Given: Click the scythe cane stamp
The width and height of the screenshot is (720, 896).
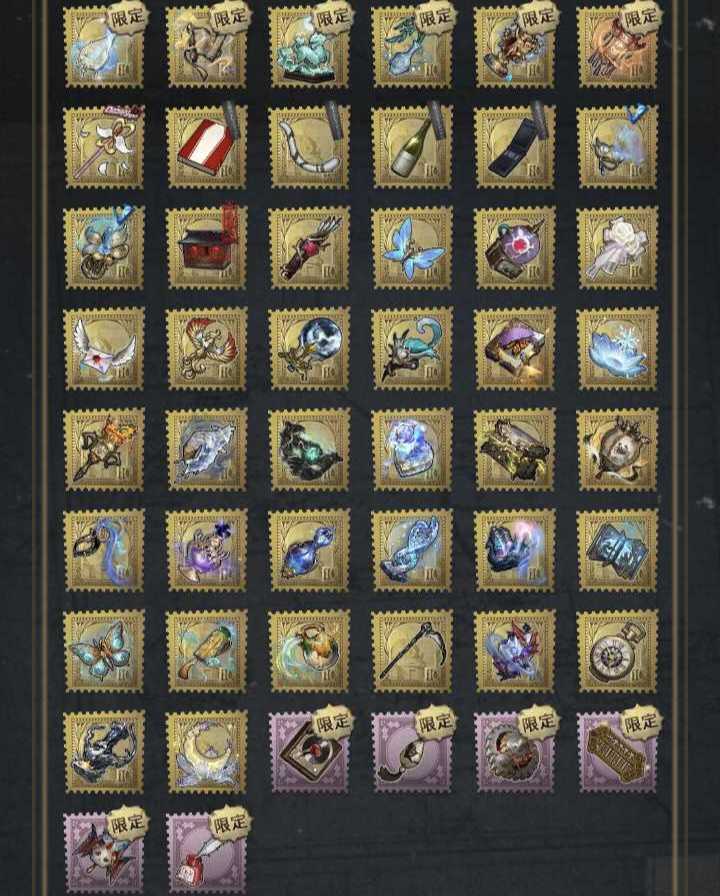Looking at the screenshot, I should tap(412, 651).
